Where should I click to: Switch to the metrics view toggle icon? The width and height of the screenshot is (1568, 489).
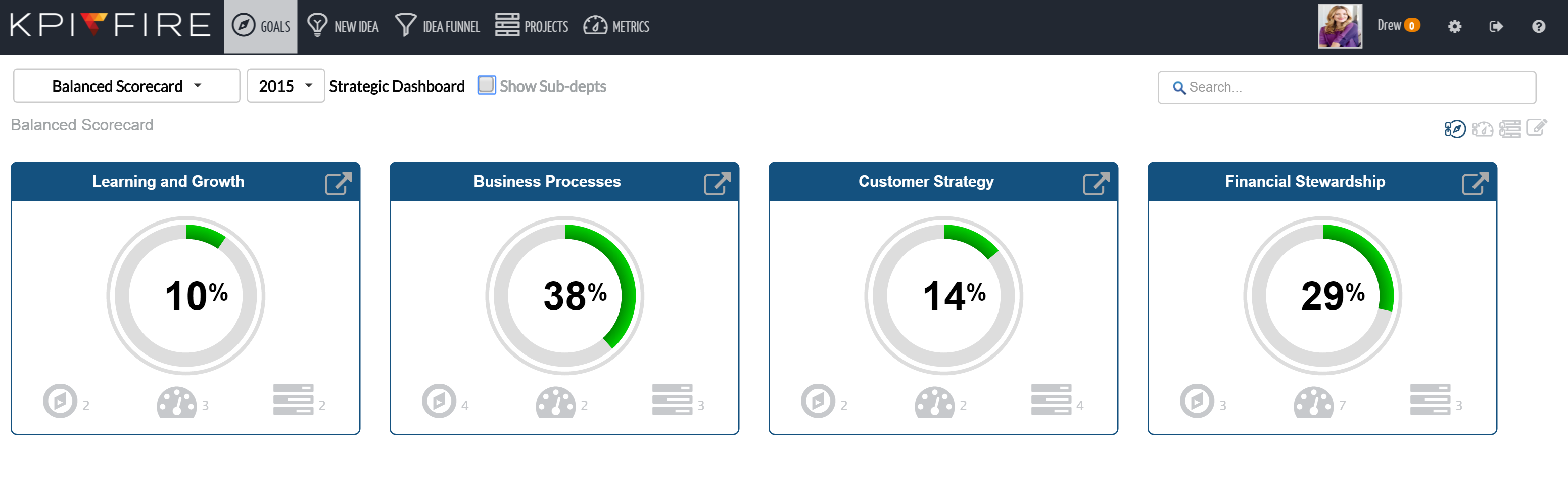click(x=1482, y=129)
